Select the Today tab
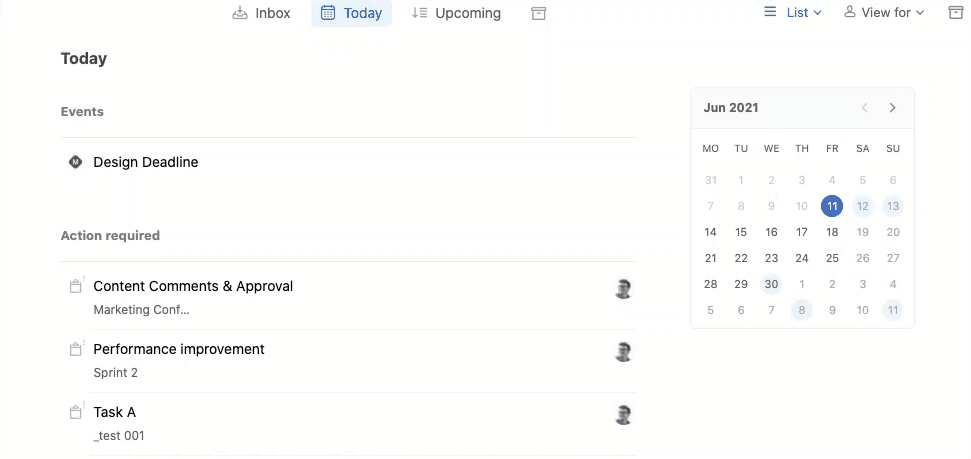The image size is (971, 459). point(351,13)
